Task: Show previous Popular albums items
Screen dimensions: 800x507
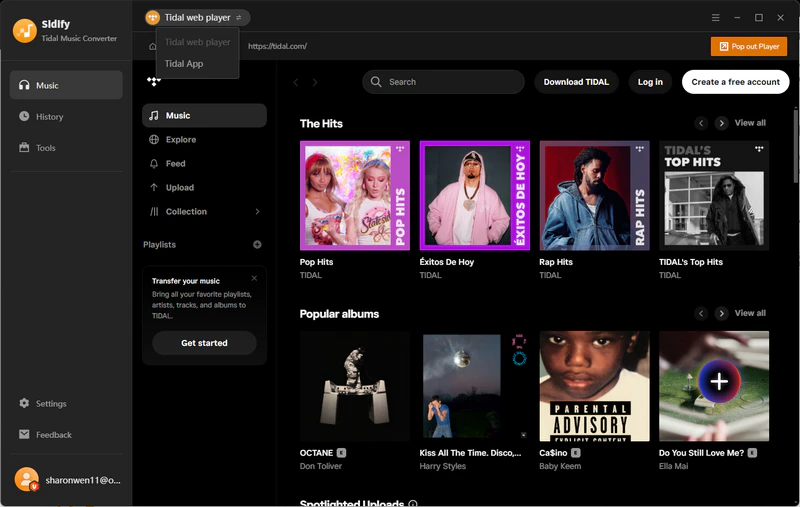Action: (701, 313)
